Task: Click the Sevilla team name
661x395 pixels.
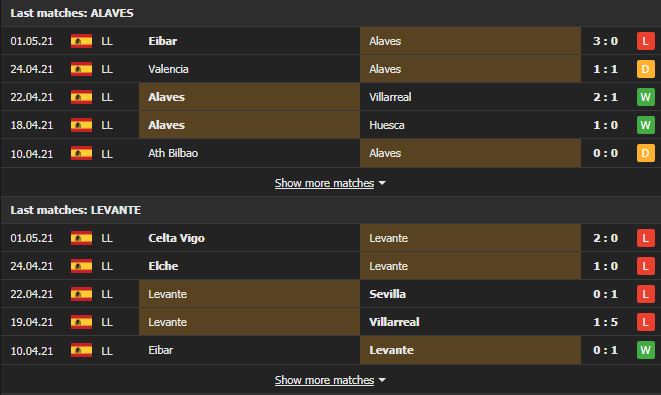Action: tap(387, 294)
